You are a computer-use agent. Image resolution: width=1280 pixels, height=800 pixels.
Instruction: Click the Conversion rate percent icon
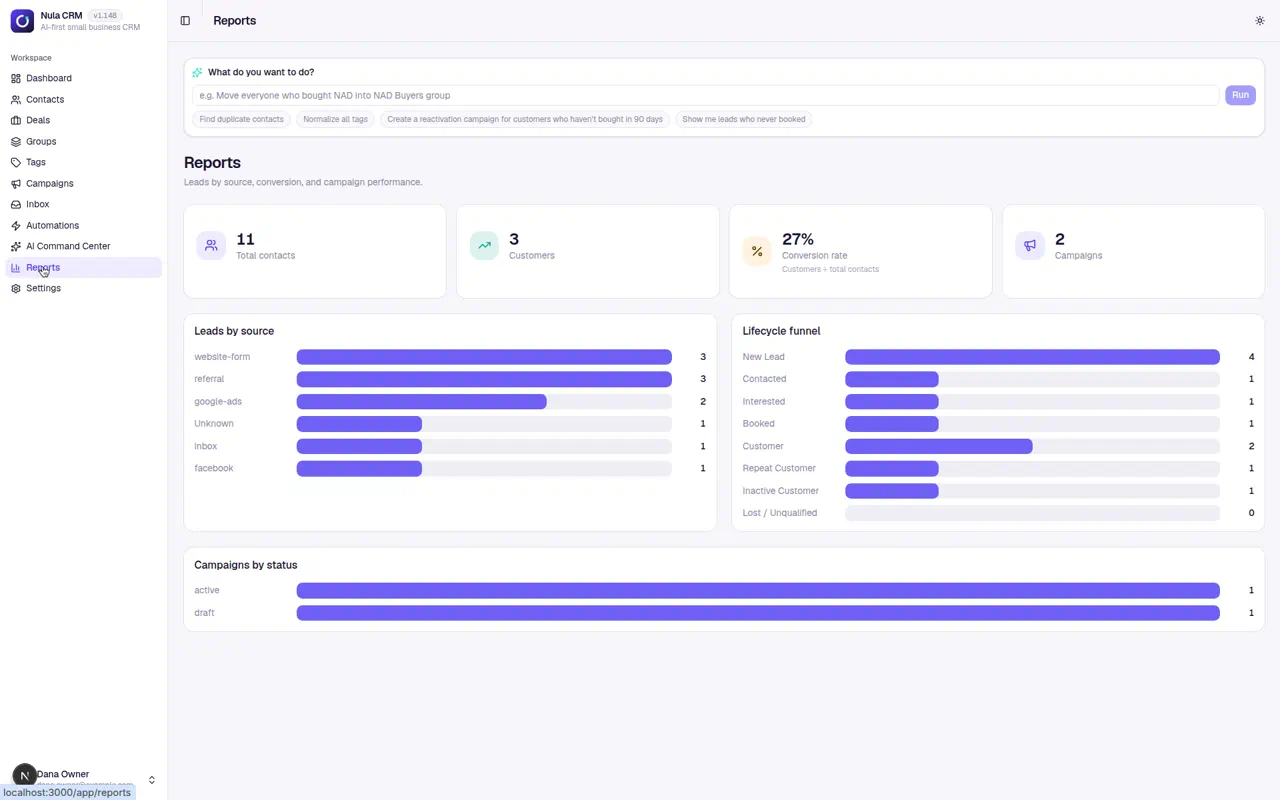pyautogui.click(x=757, y=251)
